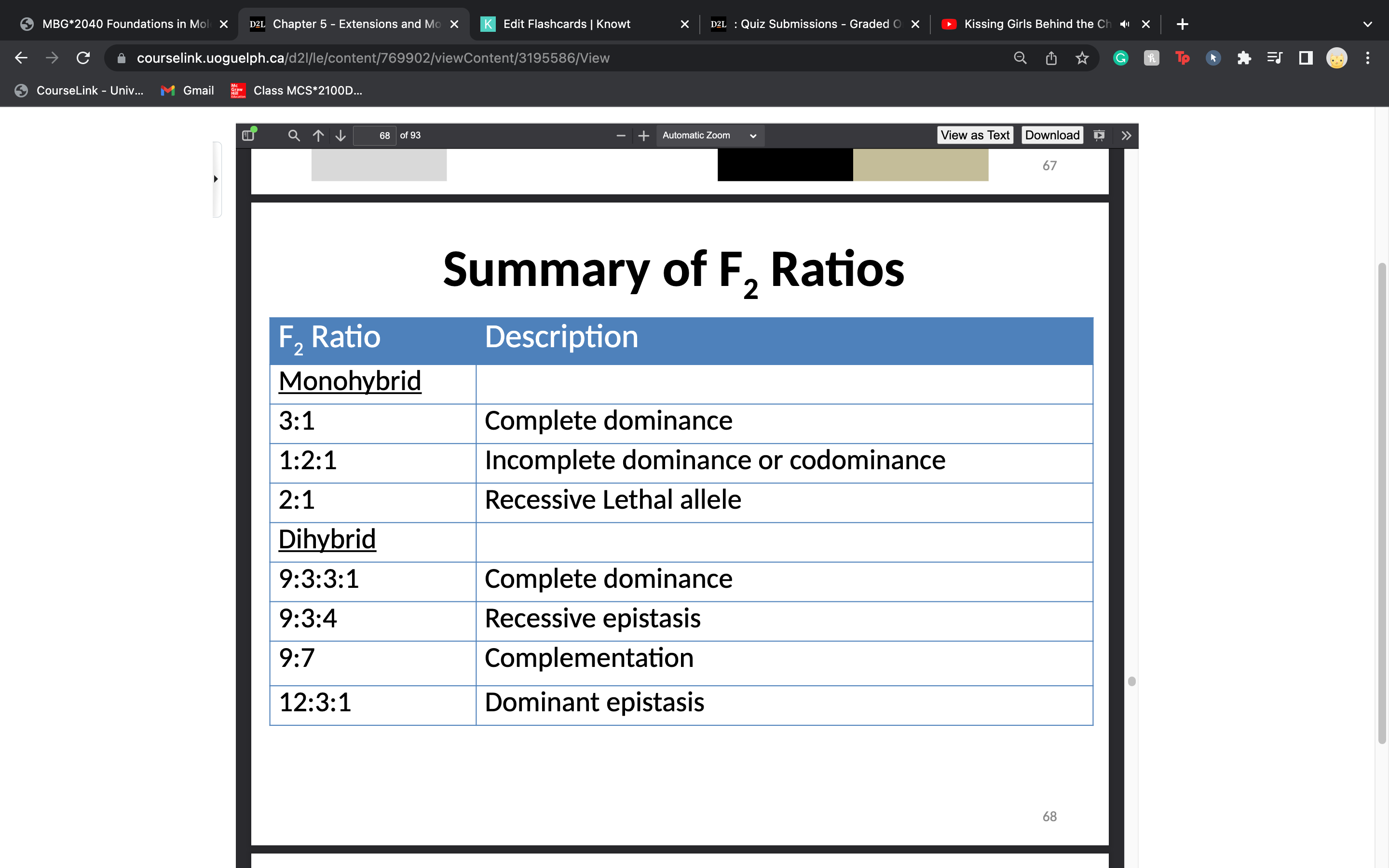Click the Complementation description cell

[x=784, y=663]
